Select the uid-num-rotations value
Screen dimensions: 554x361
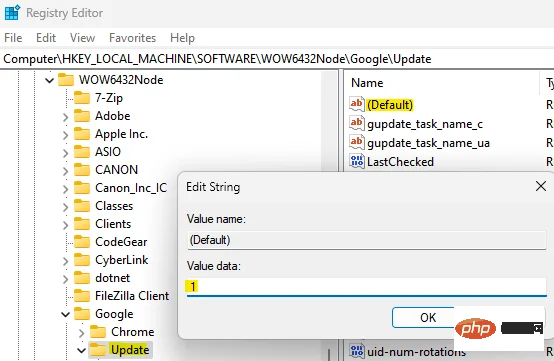pos(416,352)
